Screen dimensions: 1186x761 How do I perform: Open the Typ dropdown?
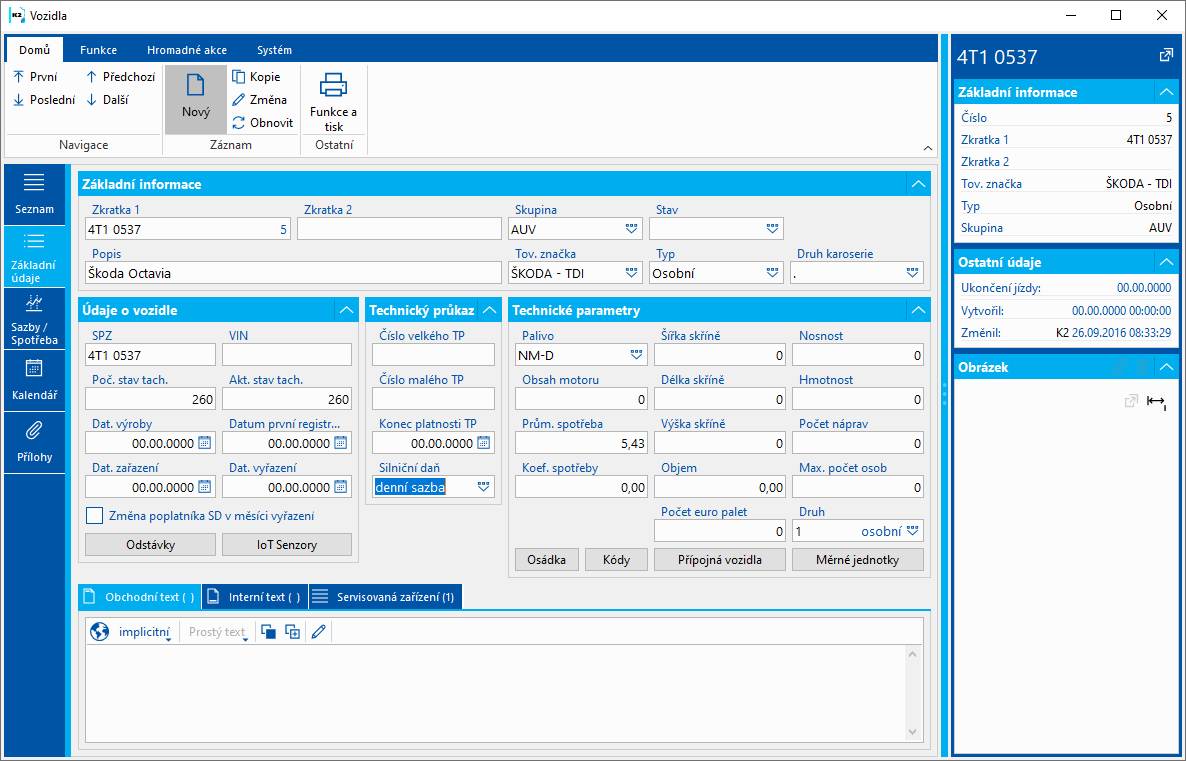(772, 273)
